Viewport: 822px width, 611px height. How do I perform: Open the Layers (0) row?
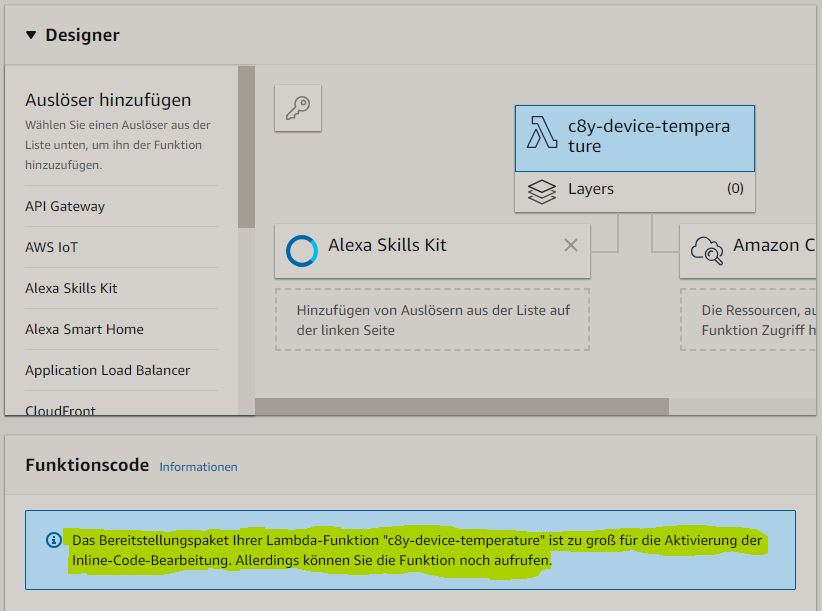coord(634,189)
